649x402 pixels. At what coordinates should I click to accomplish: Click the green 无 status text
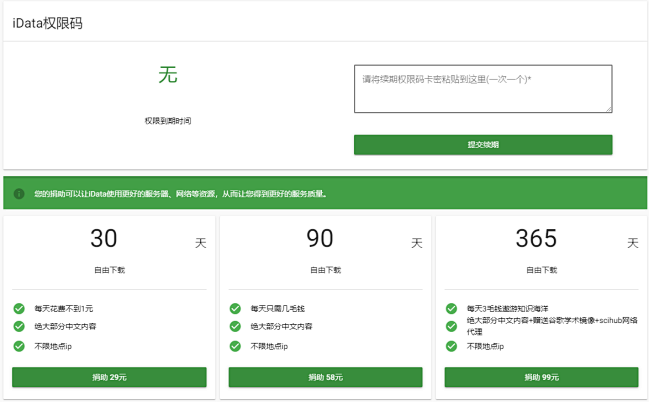pyautogui.click(x=168, y=75)
